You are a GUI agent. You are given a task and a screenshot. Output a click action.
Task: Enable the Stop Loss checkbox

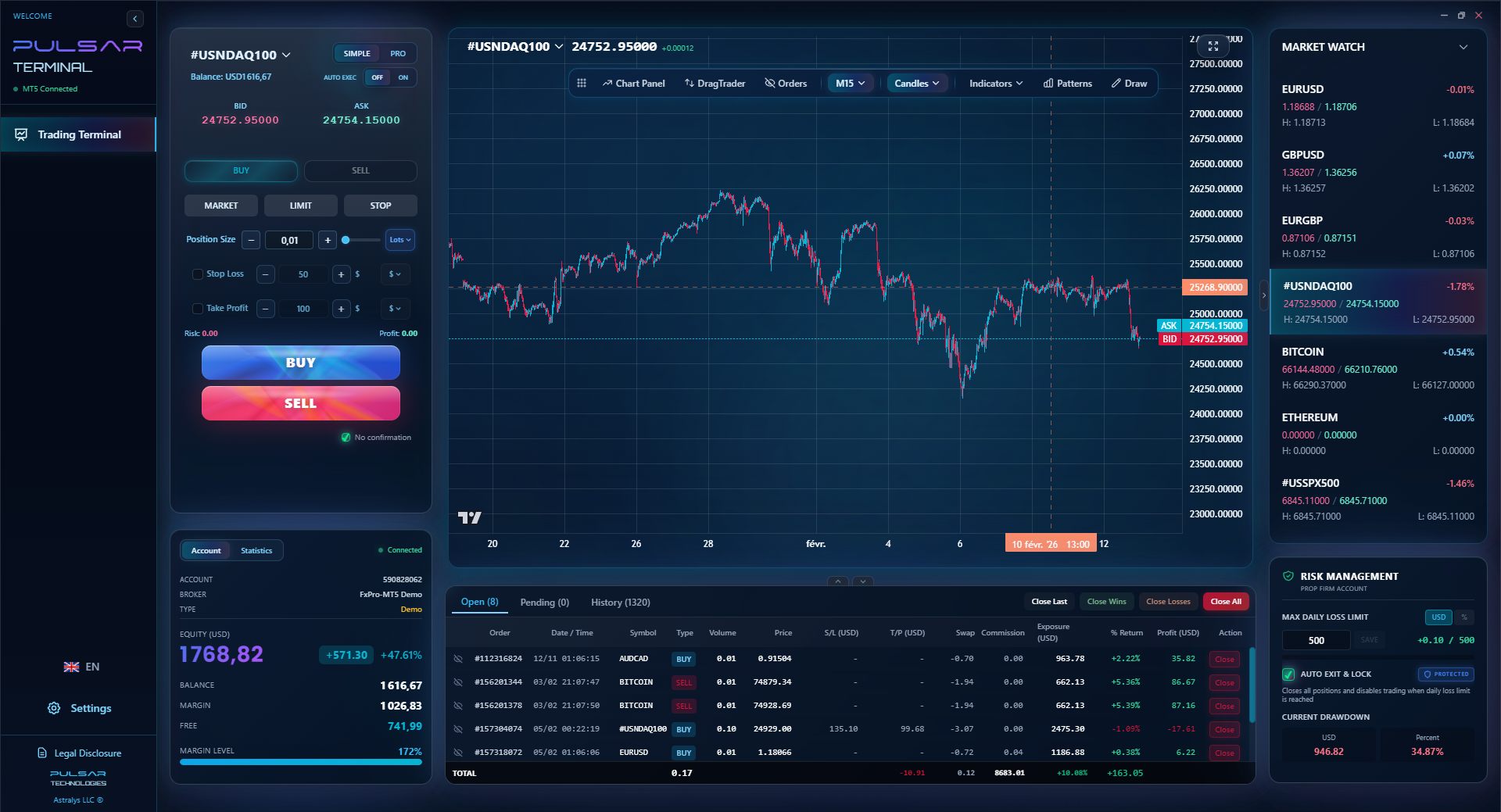click(197, 274)
